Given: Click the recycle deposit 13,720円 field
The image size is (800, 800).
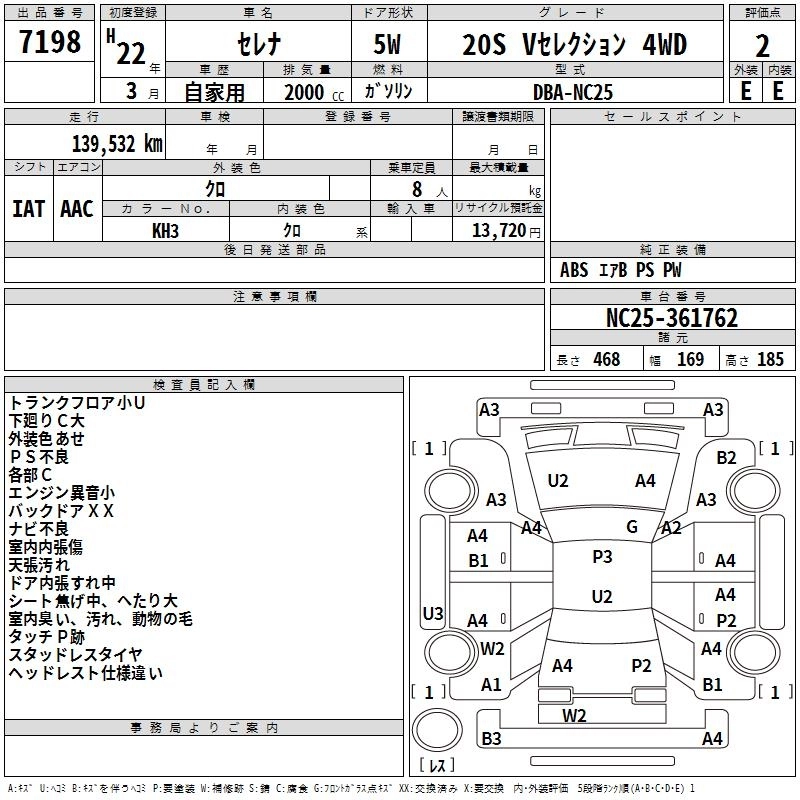Looking at the screenshot, I should click(x=498, y=230).
